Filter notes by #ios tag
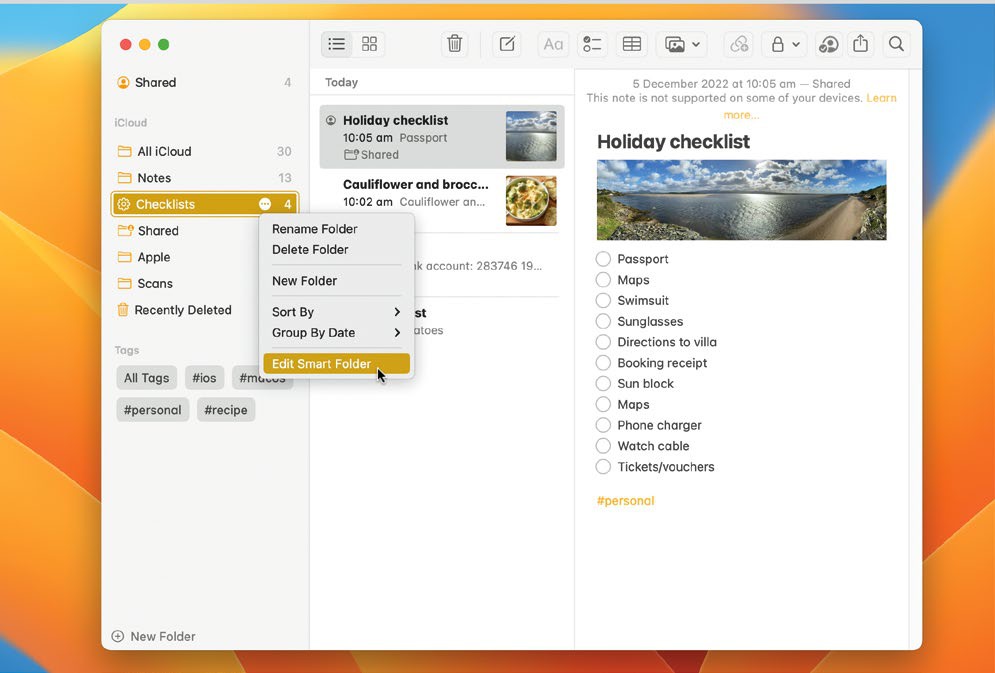The image size is (995, 673). (204, 378)
